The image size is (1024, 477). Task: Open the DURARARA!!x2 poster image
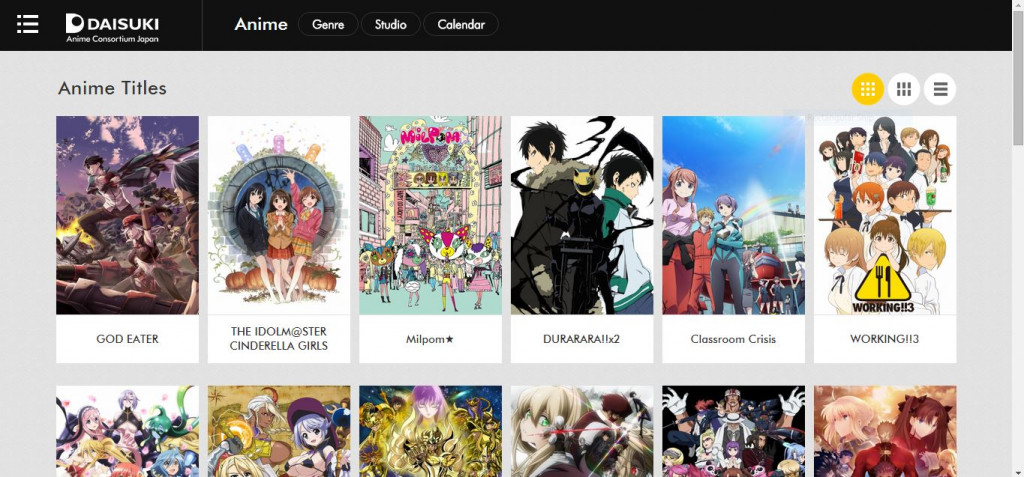tap(582, 215)
